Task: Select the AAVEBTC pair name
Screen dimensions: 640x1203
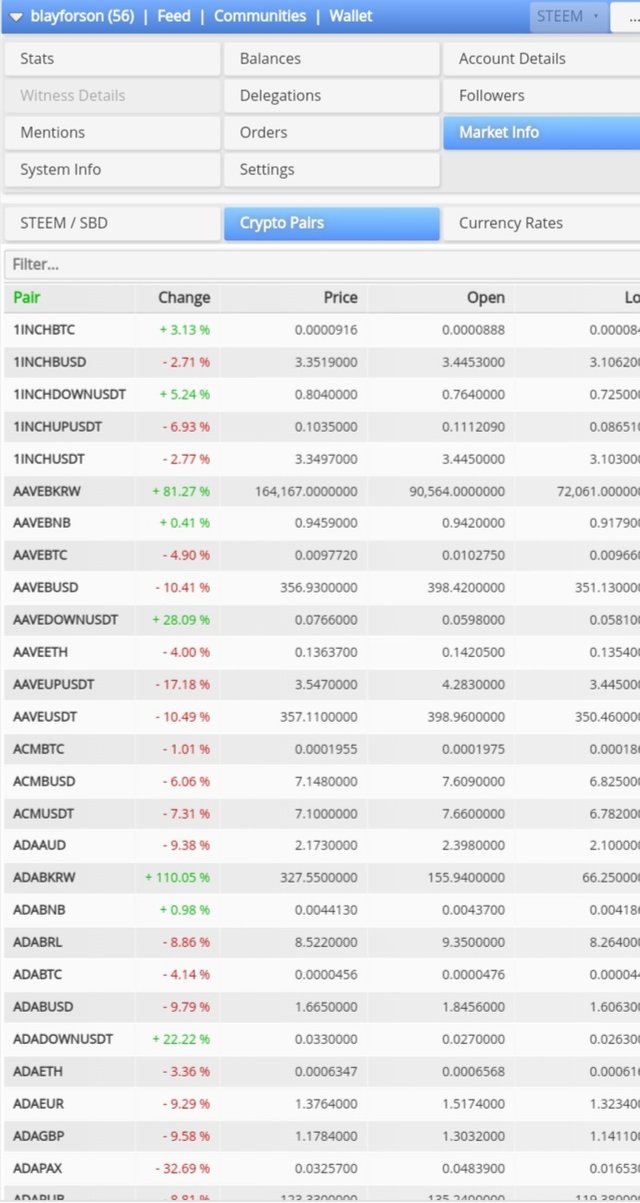Action: click(x=41, y=555)
